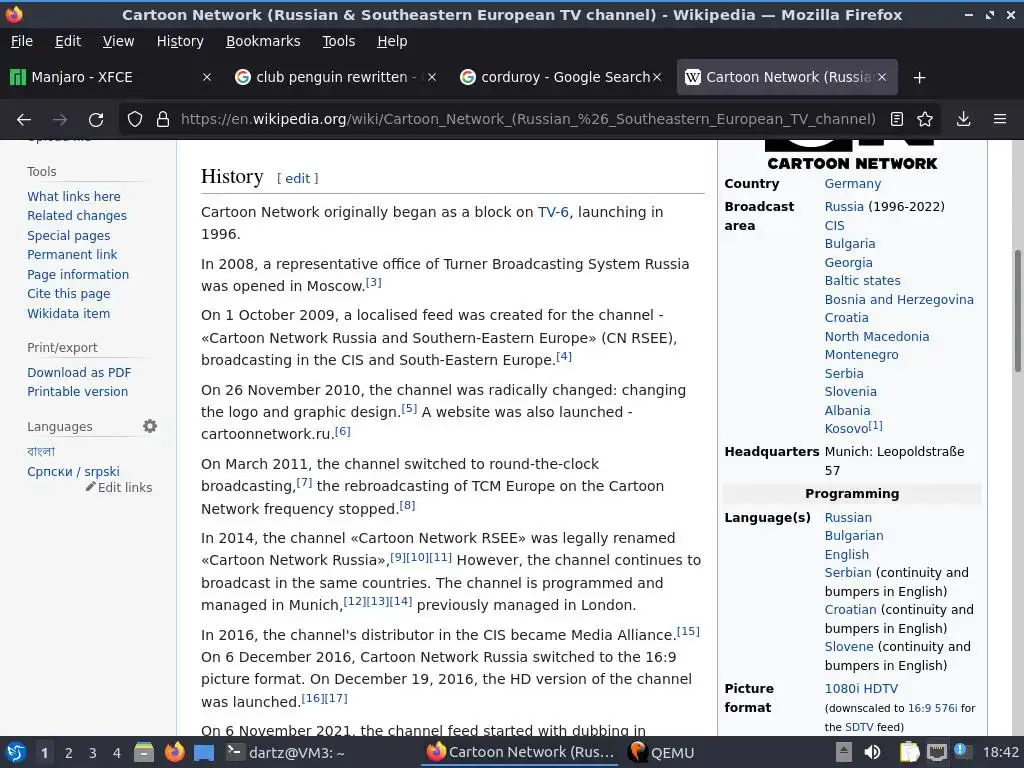The image size is (1024, 768).
Task: Open the notification tray icon with alert badge
Action: coord(961,751)
